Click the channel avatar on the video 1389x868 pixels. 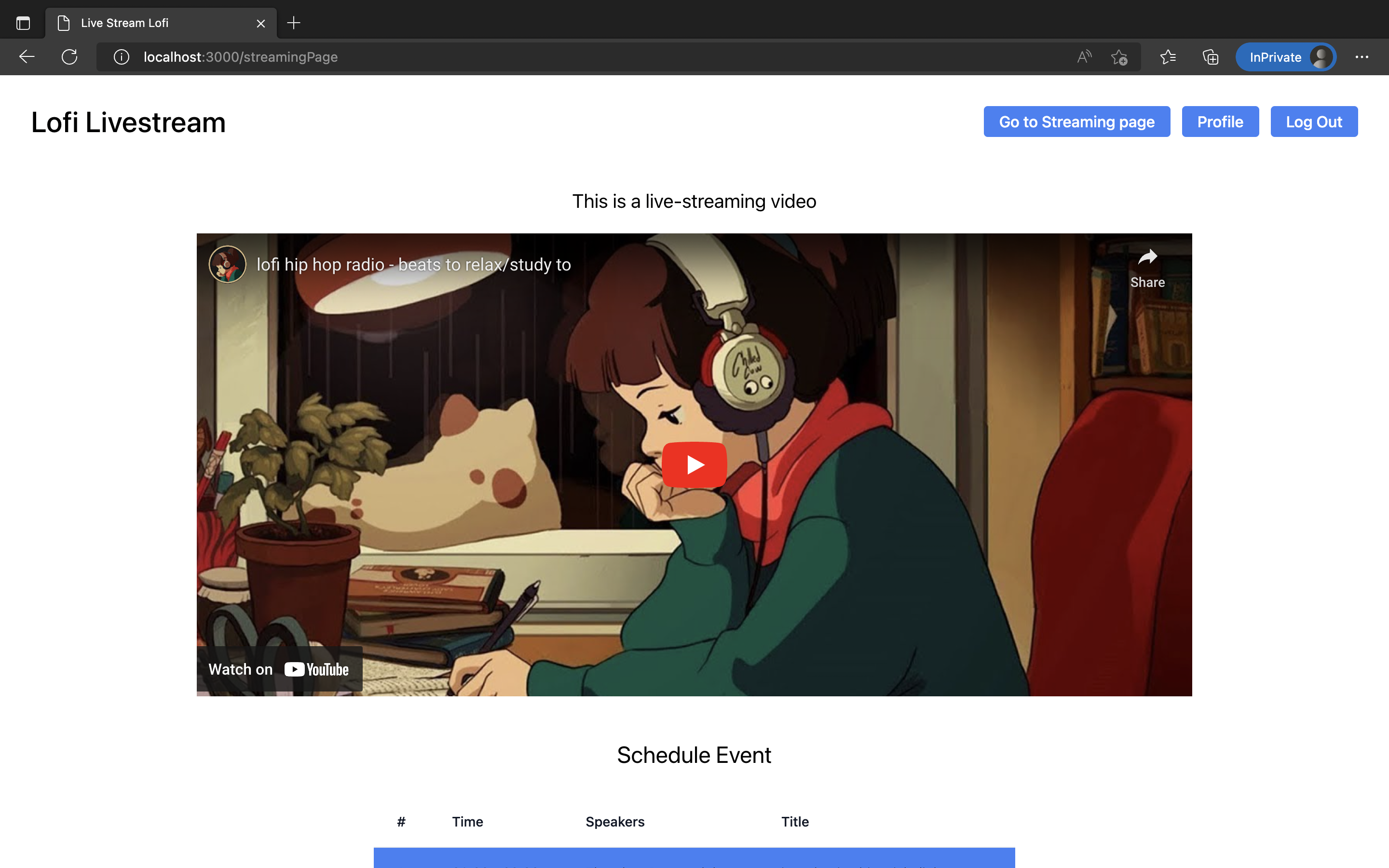[227, 264]
